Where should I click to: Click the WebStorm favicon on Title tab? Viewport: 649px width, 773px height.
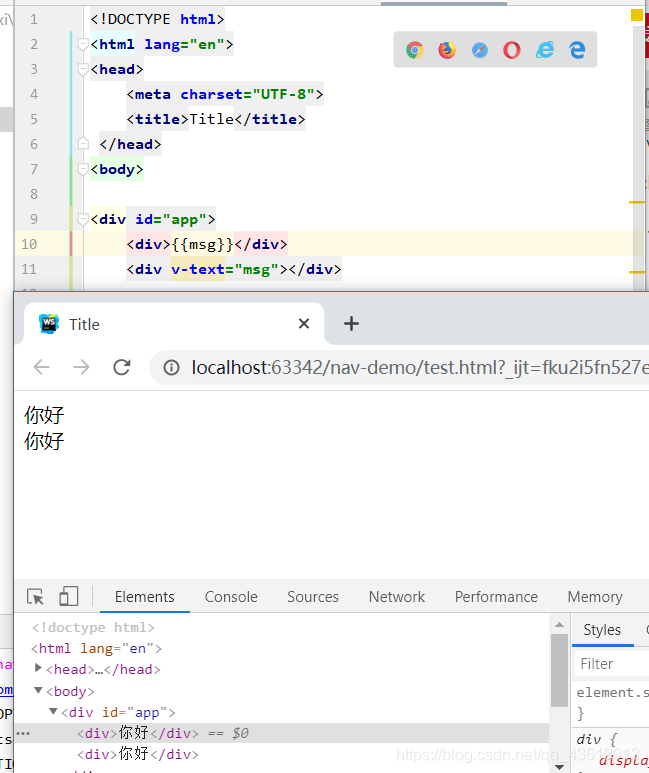(x=49, y=324)
